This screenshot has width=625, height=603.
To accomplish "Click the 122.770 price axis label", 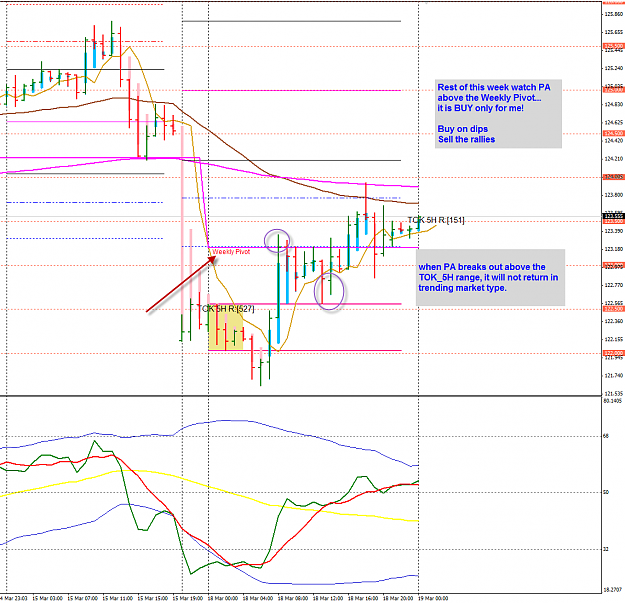I will pyautogui.click(x=613, y=285).
